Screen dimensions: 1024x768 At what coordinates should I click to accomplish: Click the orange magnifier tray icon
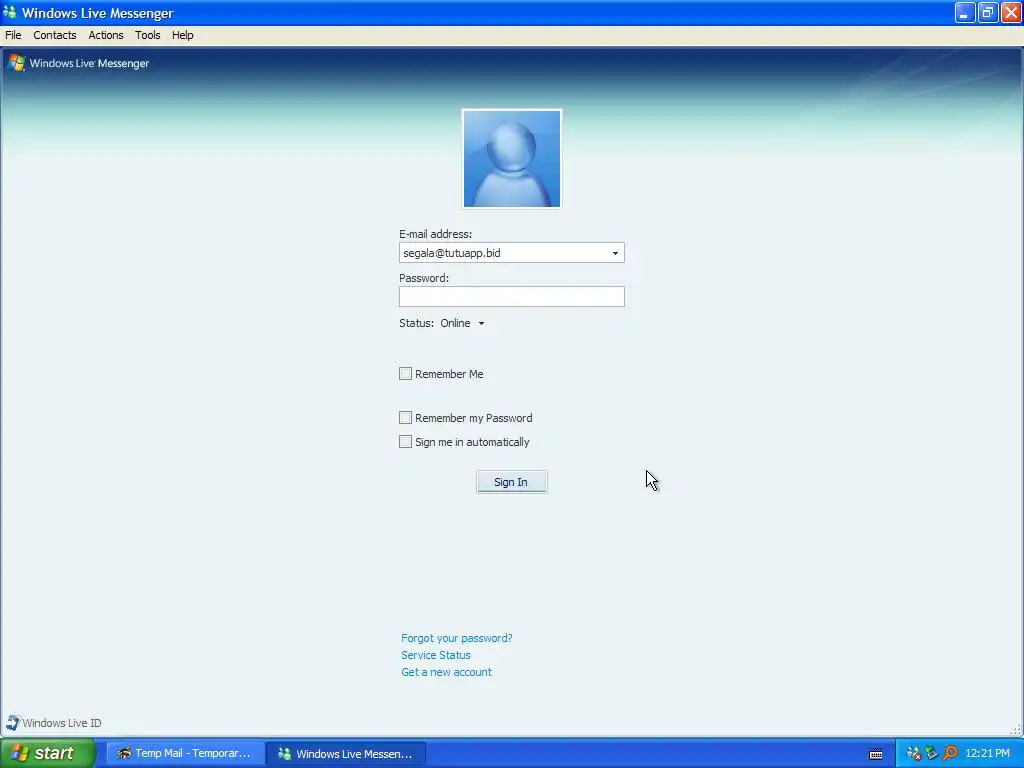pos(950,753)
